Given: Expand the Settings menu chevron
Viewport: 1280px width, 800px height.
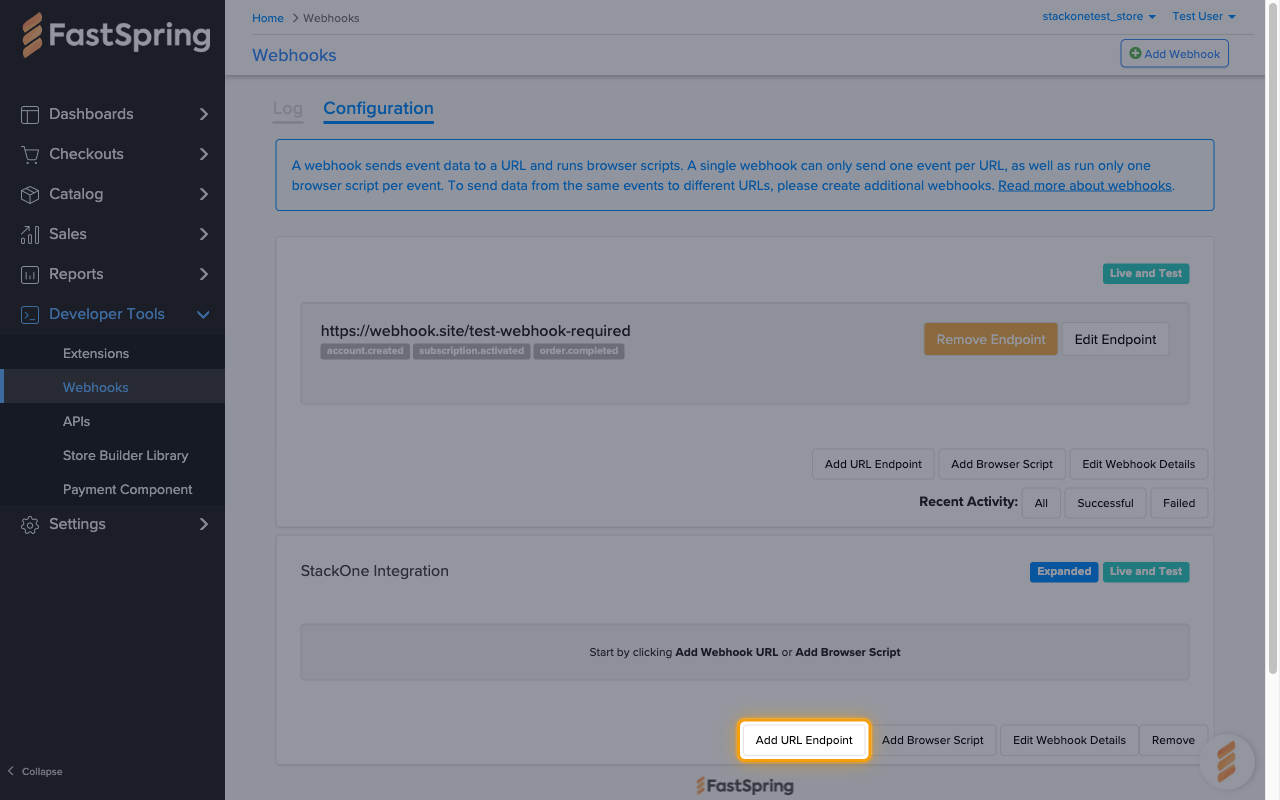Looking at the screenshot, I should (x=204, y=524).
